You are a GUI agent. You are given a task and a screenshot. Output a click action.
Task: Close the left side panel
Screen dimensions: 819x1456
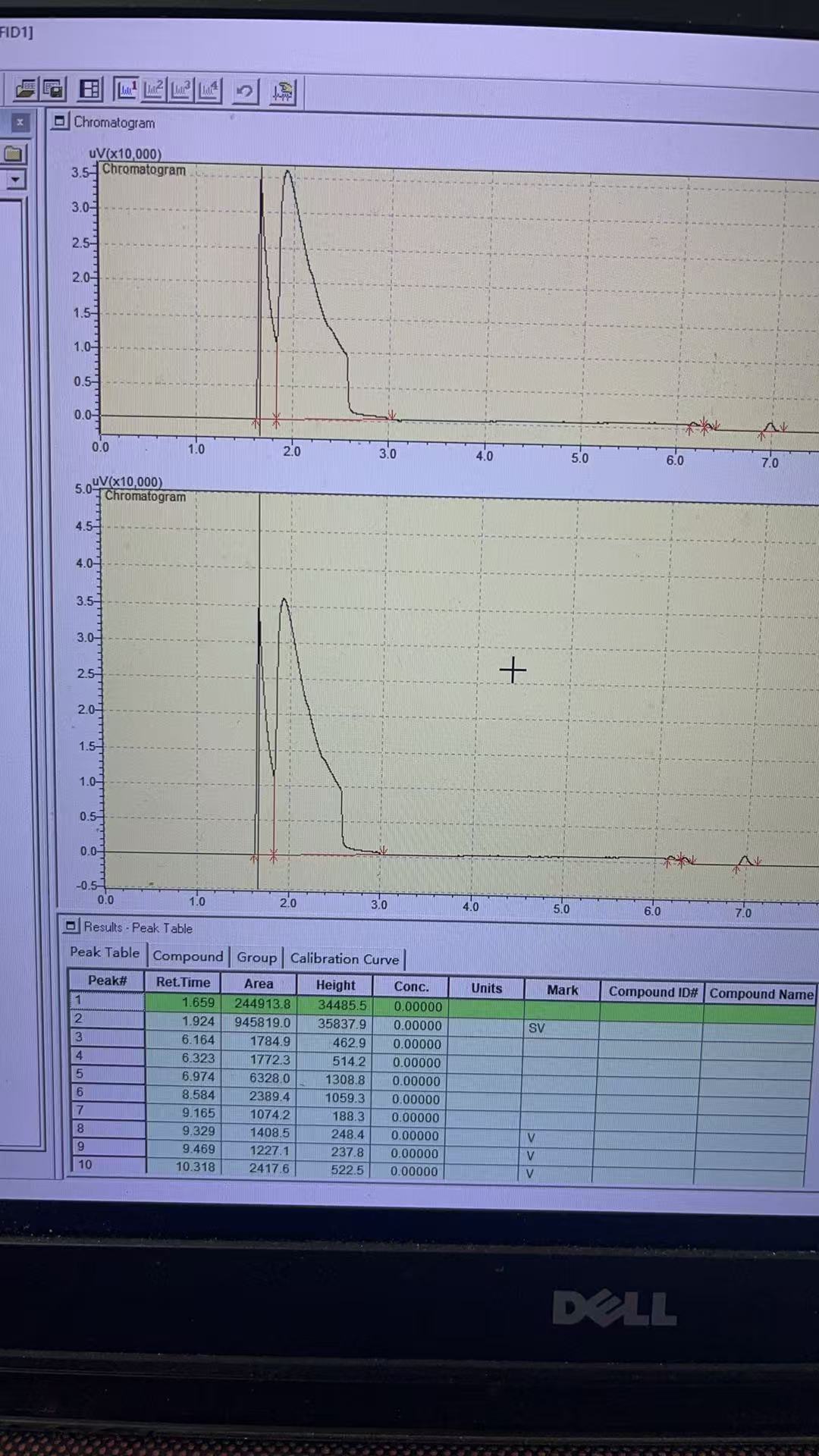tap(20, 121)
